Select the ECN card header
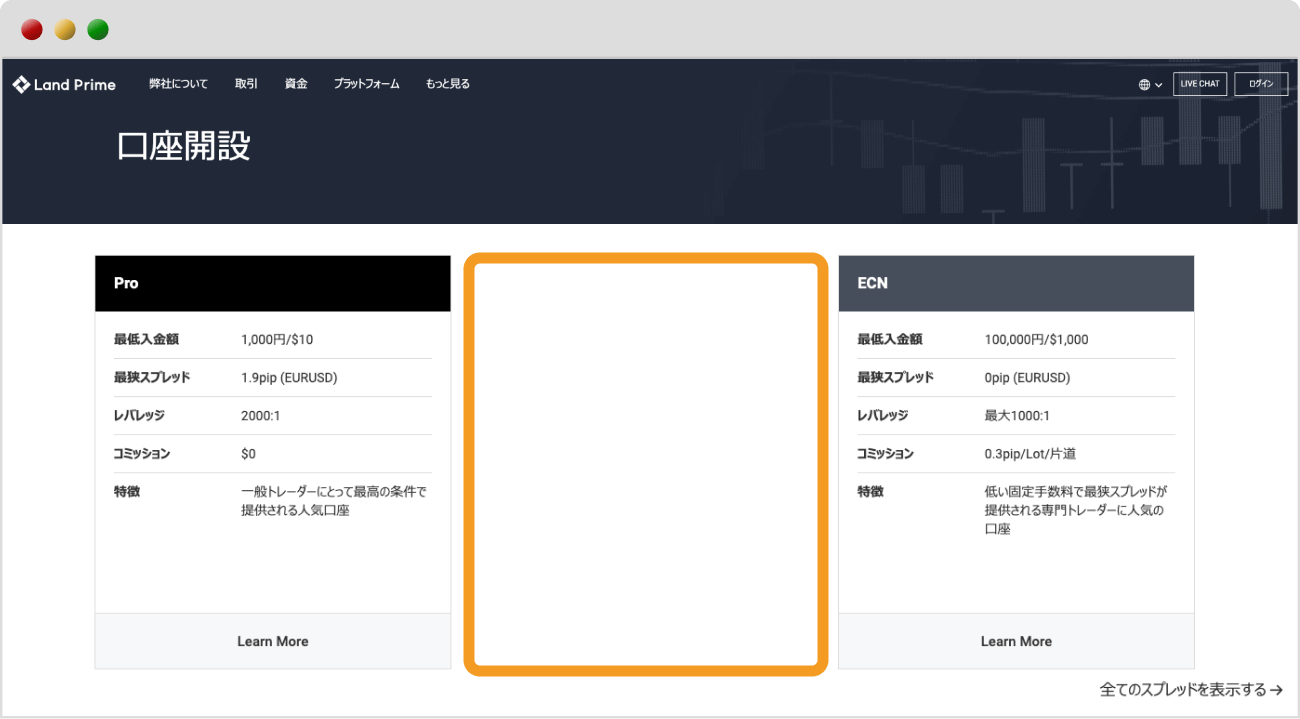1300x719 pixels. pos(1016,283)
